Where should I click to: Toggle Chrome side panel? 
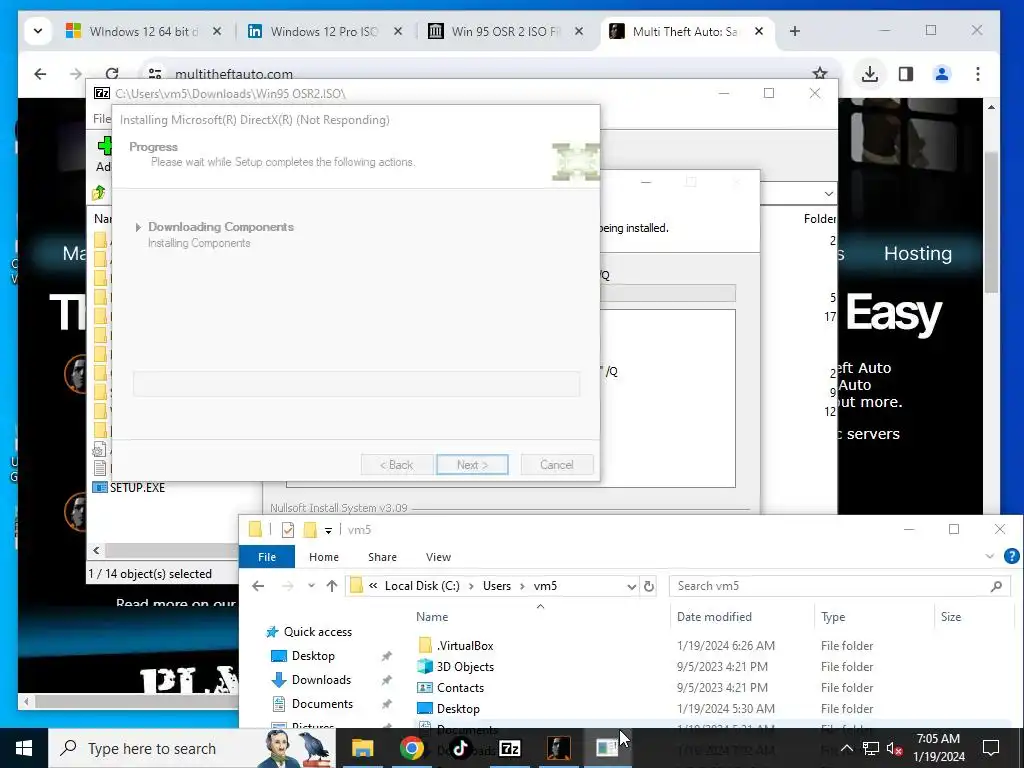(x=906, y=74)
